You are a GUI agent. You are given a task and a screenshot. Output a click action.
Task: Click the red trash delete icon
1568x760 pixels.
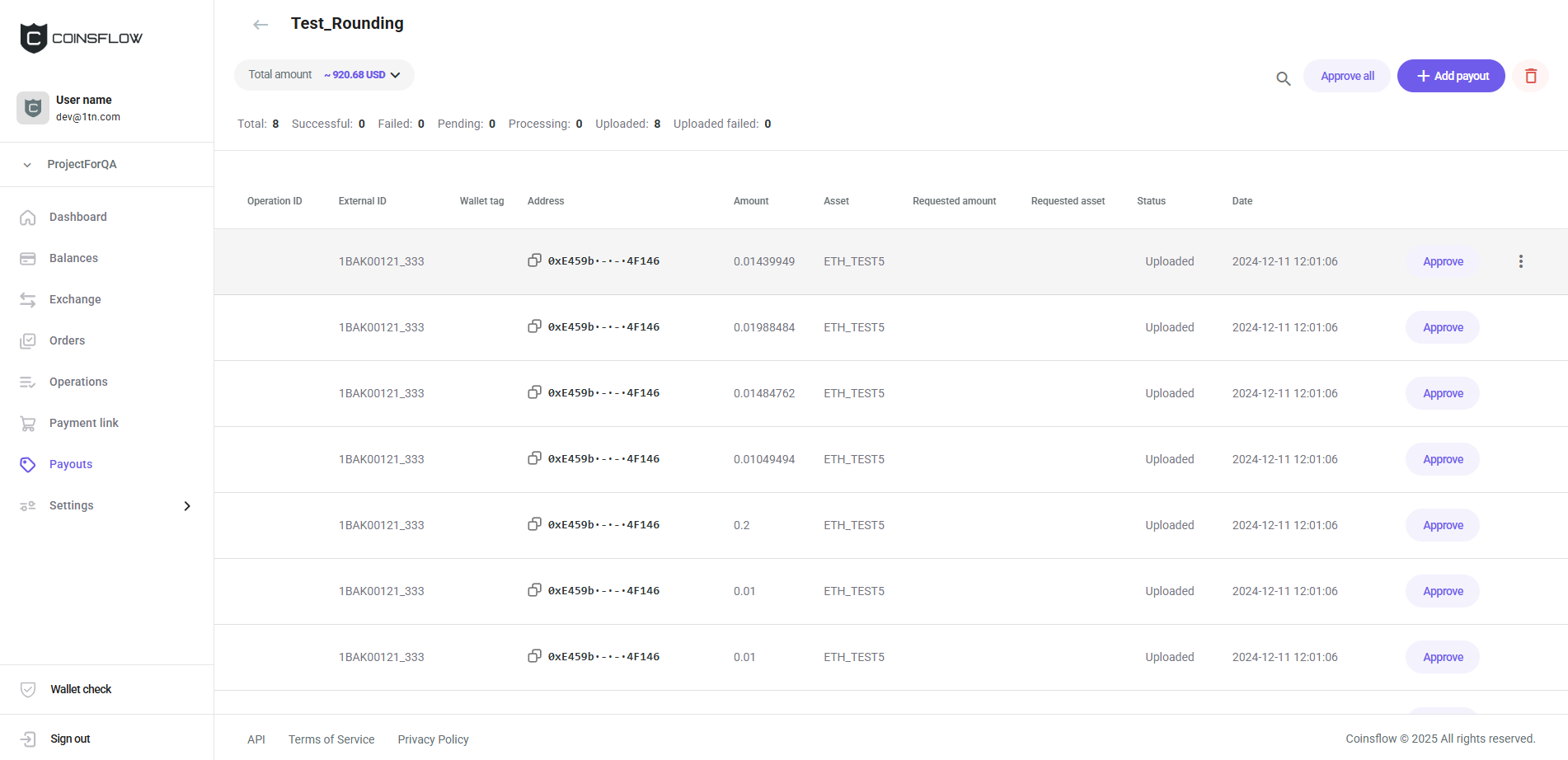click(1530, 76)
